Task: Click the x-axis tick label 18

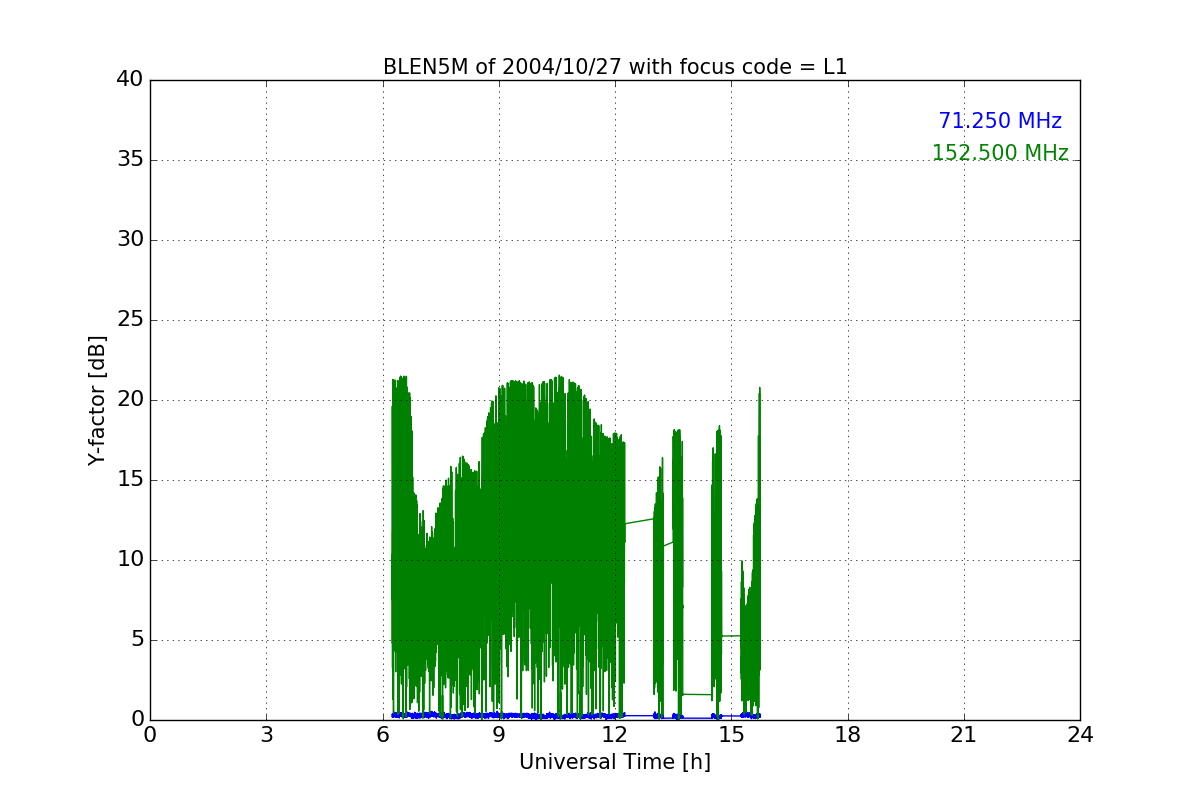Action: tap(848, 735)
